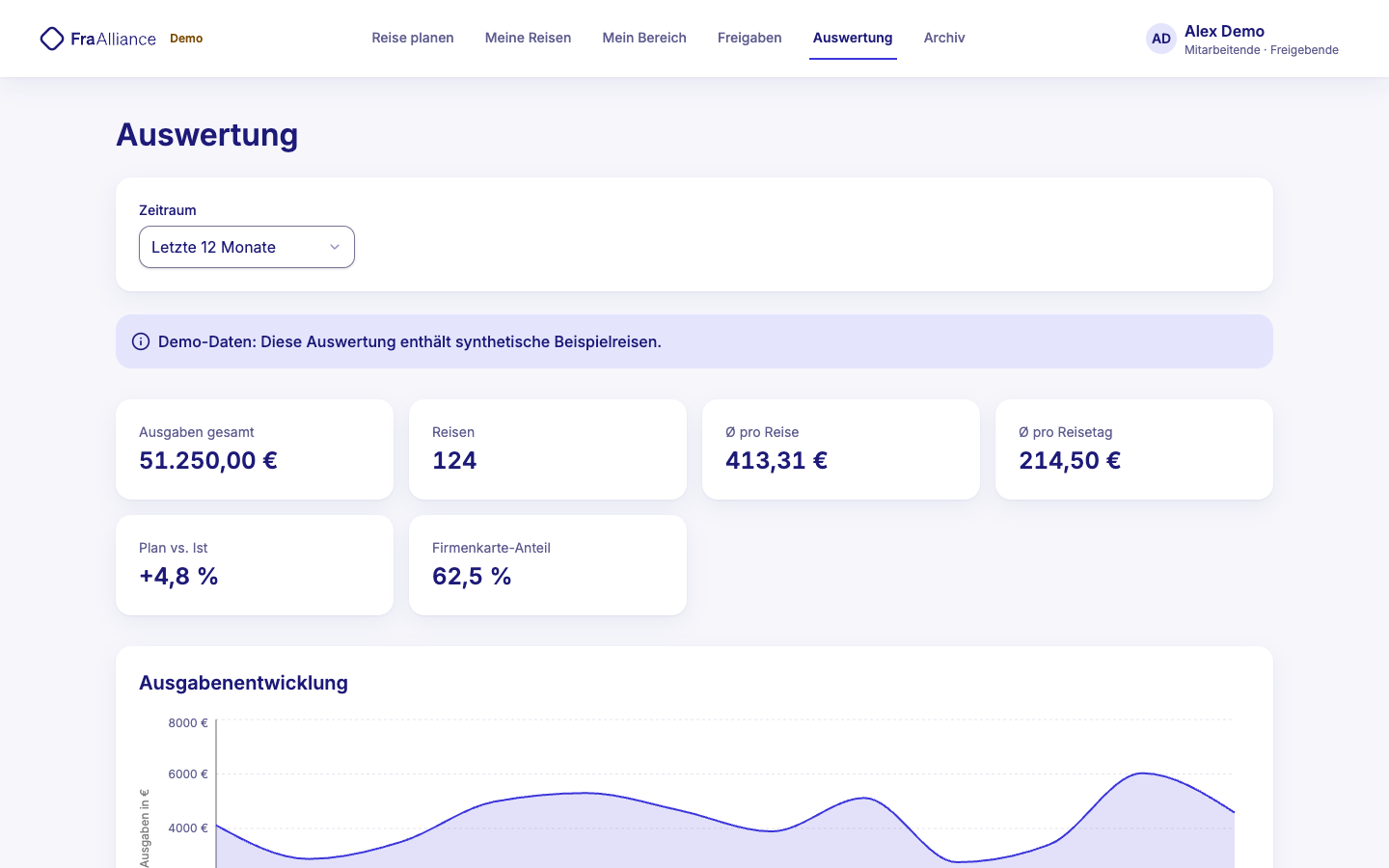1389x868 pixels.
Task: Switch to the Mein Bereich tab
Action: 644,38
